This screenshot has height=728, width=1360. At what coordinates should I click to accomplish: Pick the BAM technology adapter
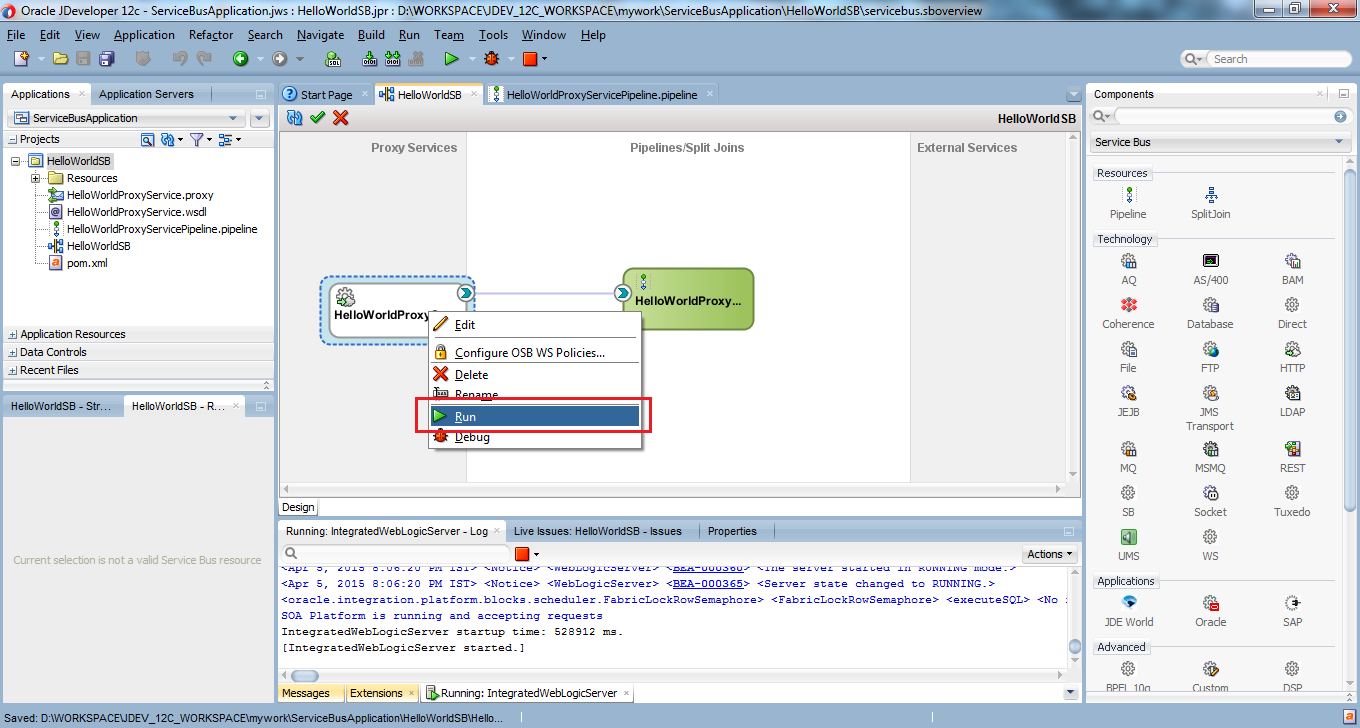(1292, 269)
